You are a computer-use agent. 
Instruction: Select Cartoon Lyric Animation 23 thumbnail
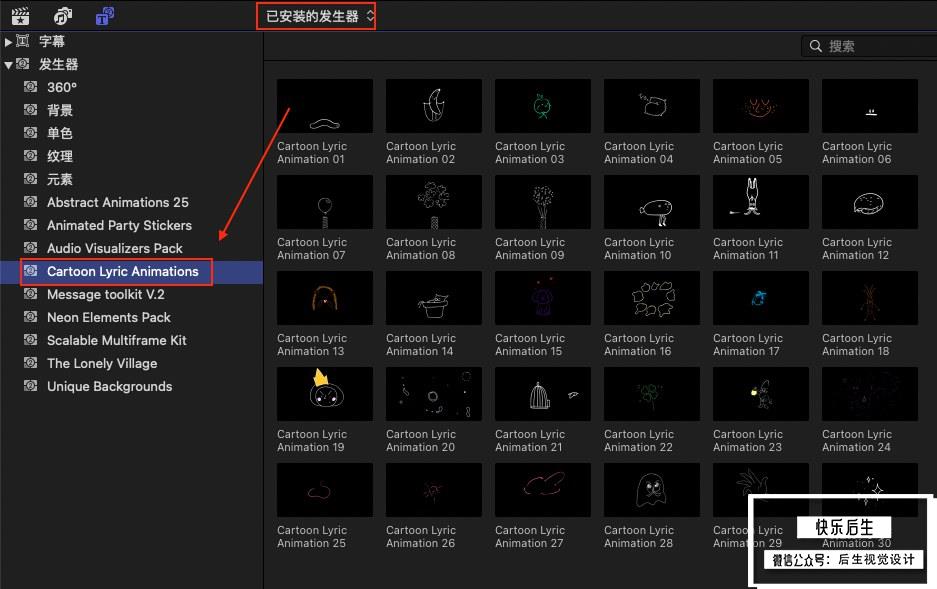[761, 394]
